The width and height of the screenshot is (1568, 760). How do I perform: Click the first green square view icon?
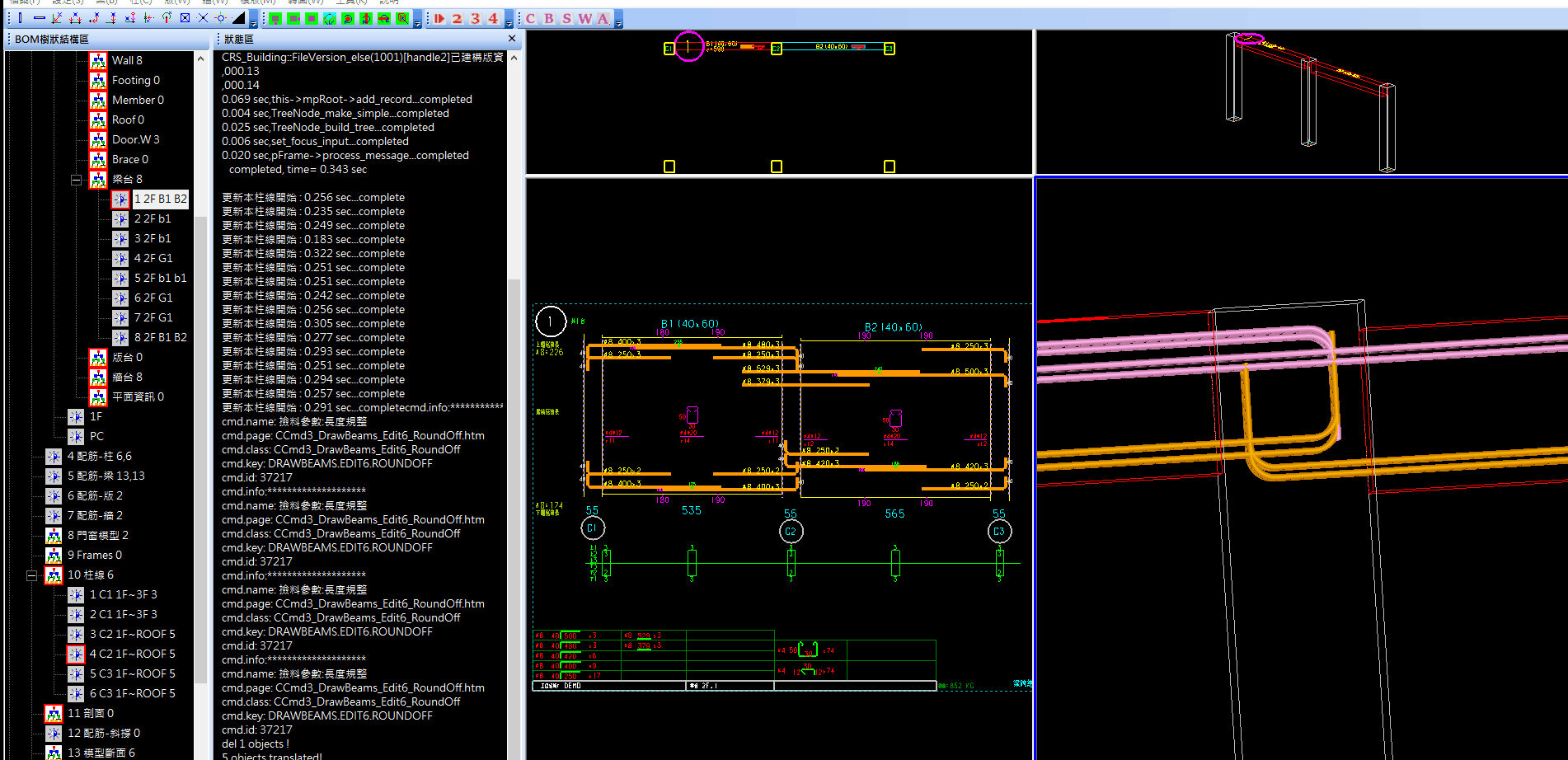[275, 18]
